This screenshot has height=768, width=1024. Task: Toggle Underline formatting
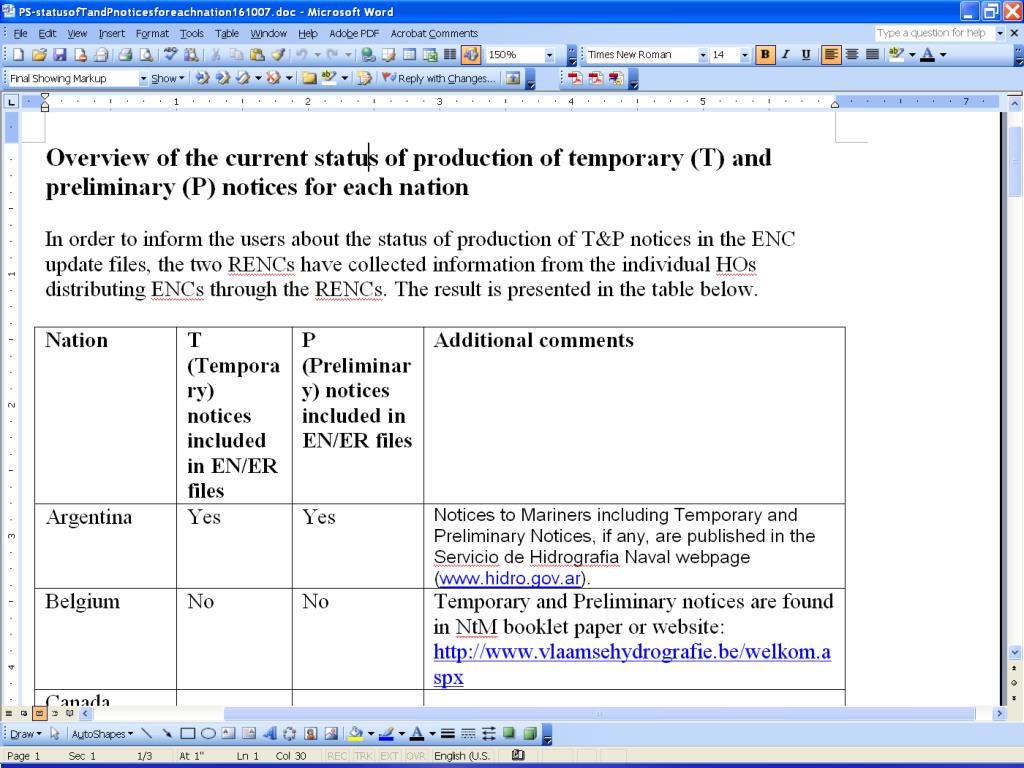click(806, 55)
